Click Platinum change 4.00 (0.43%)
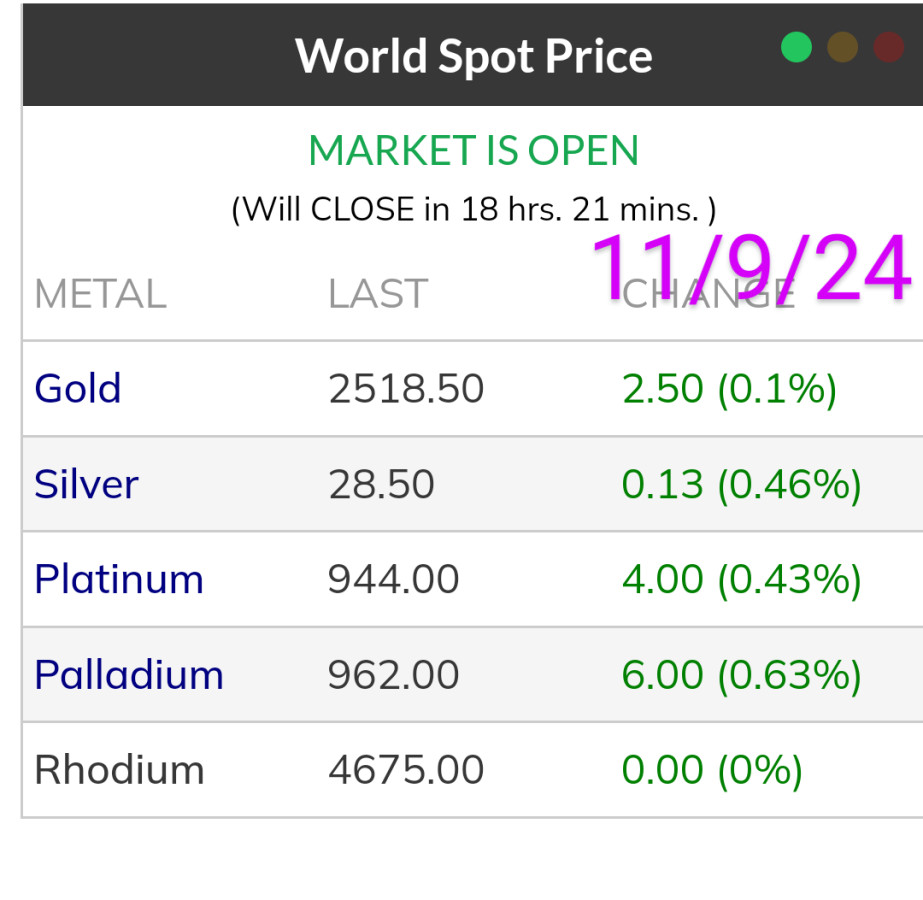Viewport: 923px width, 900px height. [x=741, y=579]
